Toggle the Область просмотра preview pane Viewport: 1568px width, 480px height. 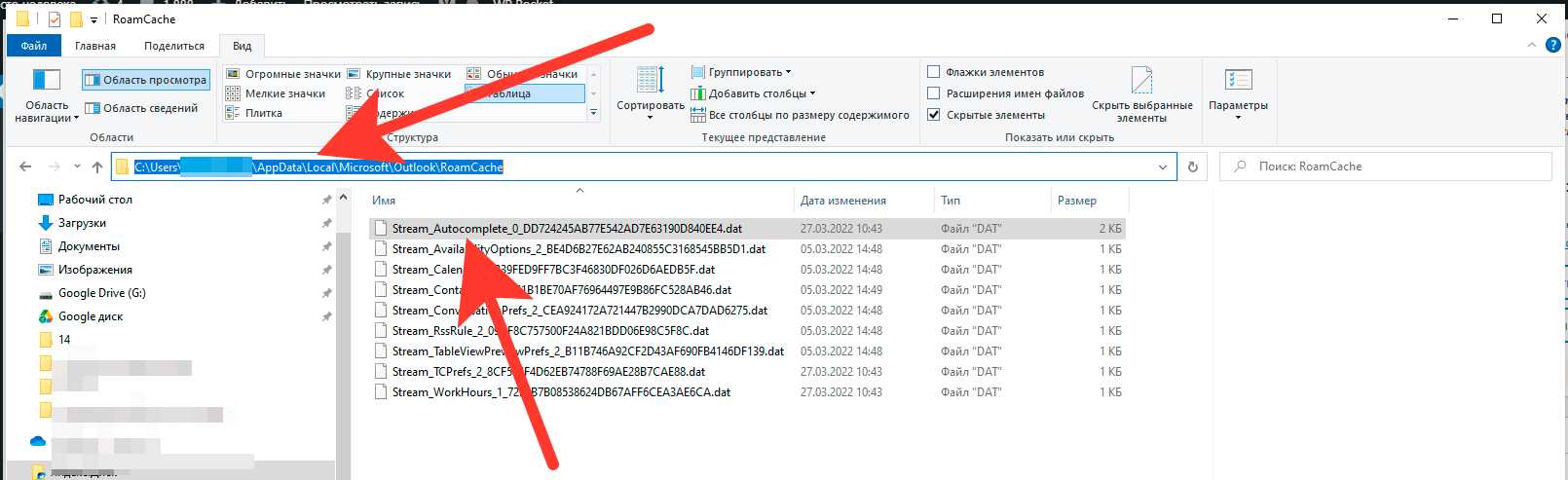[145, 80]
